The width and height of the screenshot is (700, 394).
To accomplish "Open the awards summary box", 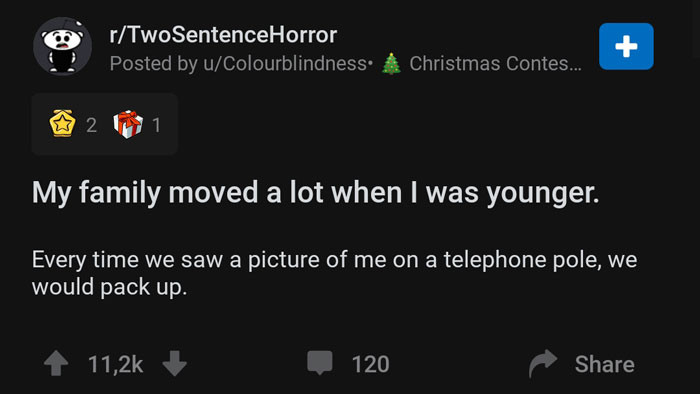I will coord(104,124).
